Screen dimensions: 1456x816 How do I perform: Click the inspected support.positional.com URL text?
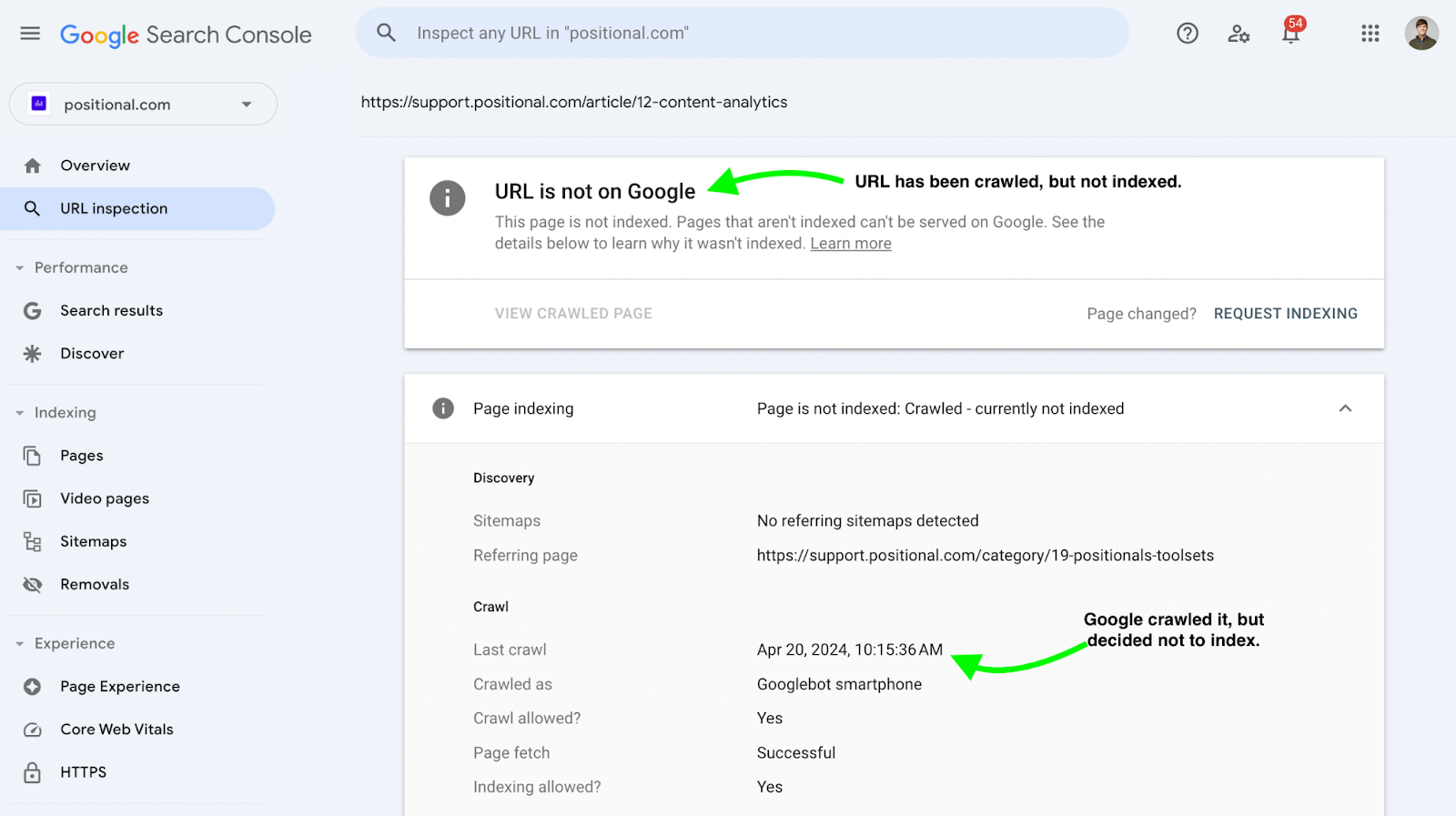tap(574, 103)
